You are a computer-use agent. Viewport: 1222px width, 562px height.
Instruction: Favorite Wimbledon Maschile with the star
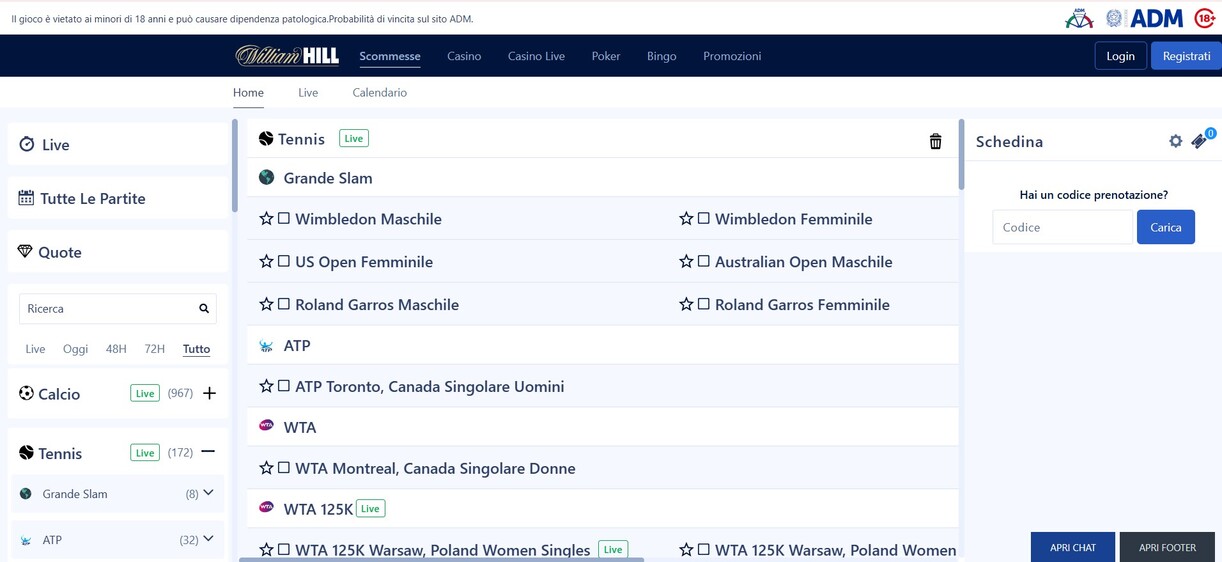pyautogui.click(x=266, y=219)
